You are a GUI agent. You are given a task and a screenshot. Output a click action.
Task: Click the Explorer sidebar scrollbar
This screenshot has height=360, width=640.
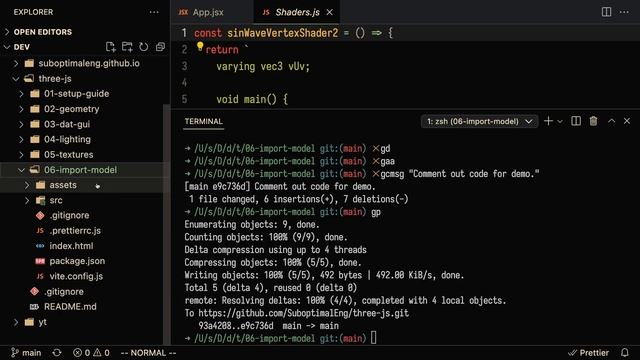[166, 224]
